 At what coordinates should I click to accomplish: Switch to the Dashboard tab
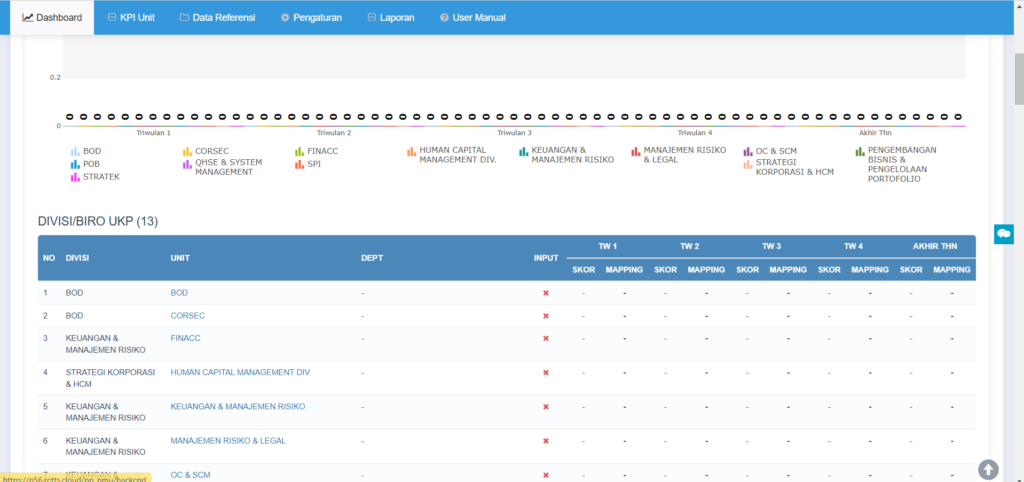click(52, 18)
